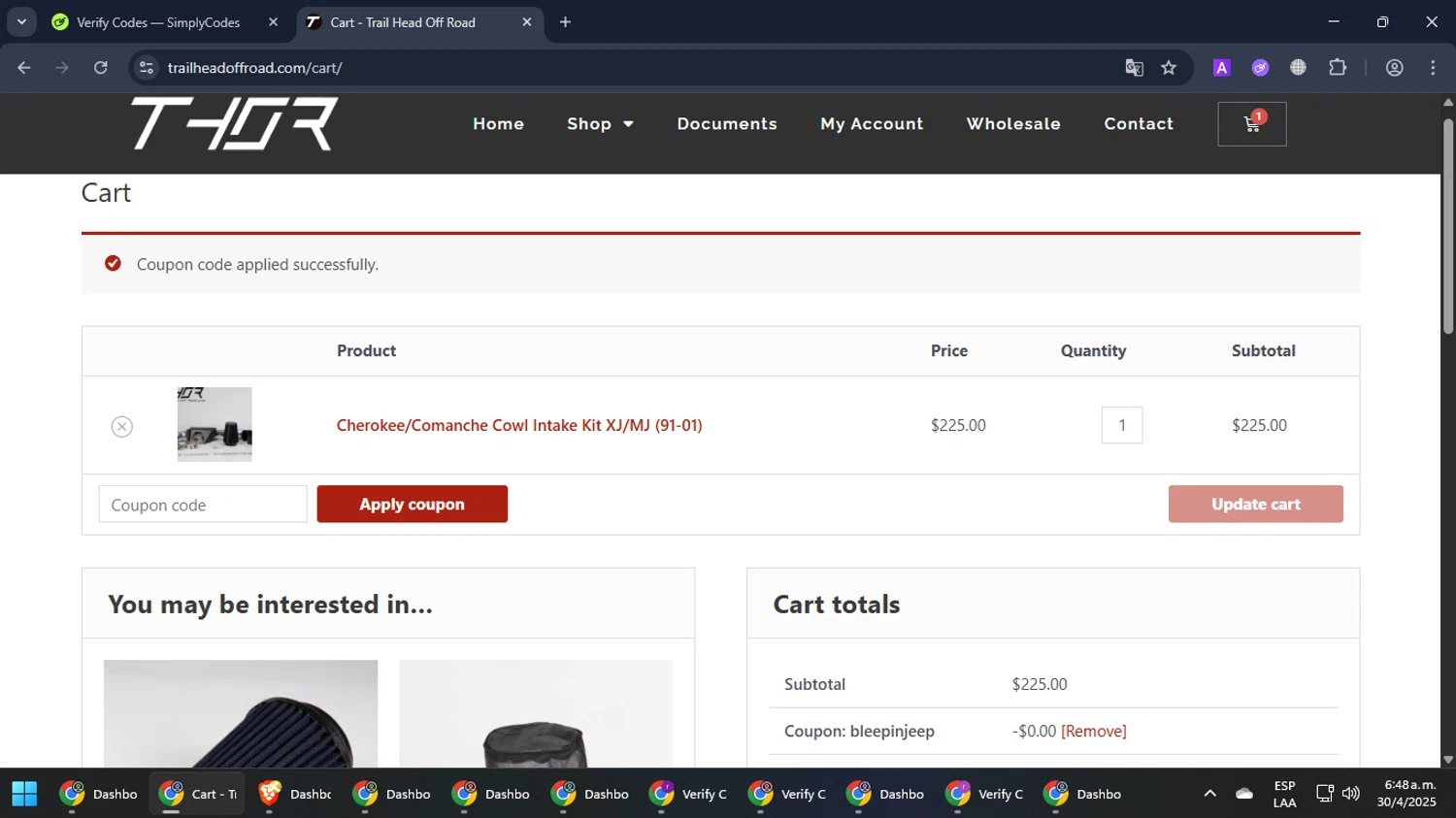Screen dimensions: 1456x818
Task: Open the Extensions puzzle menu
Action: pos(1338,68)
